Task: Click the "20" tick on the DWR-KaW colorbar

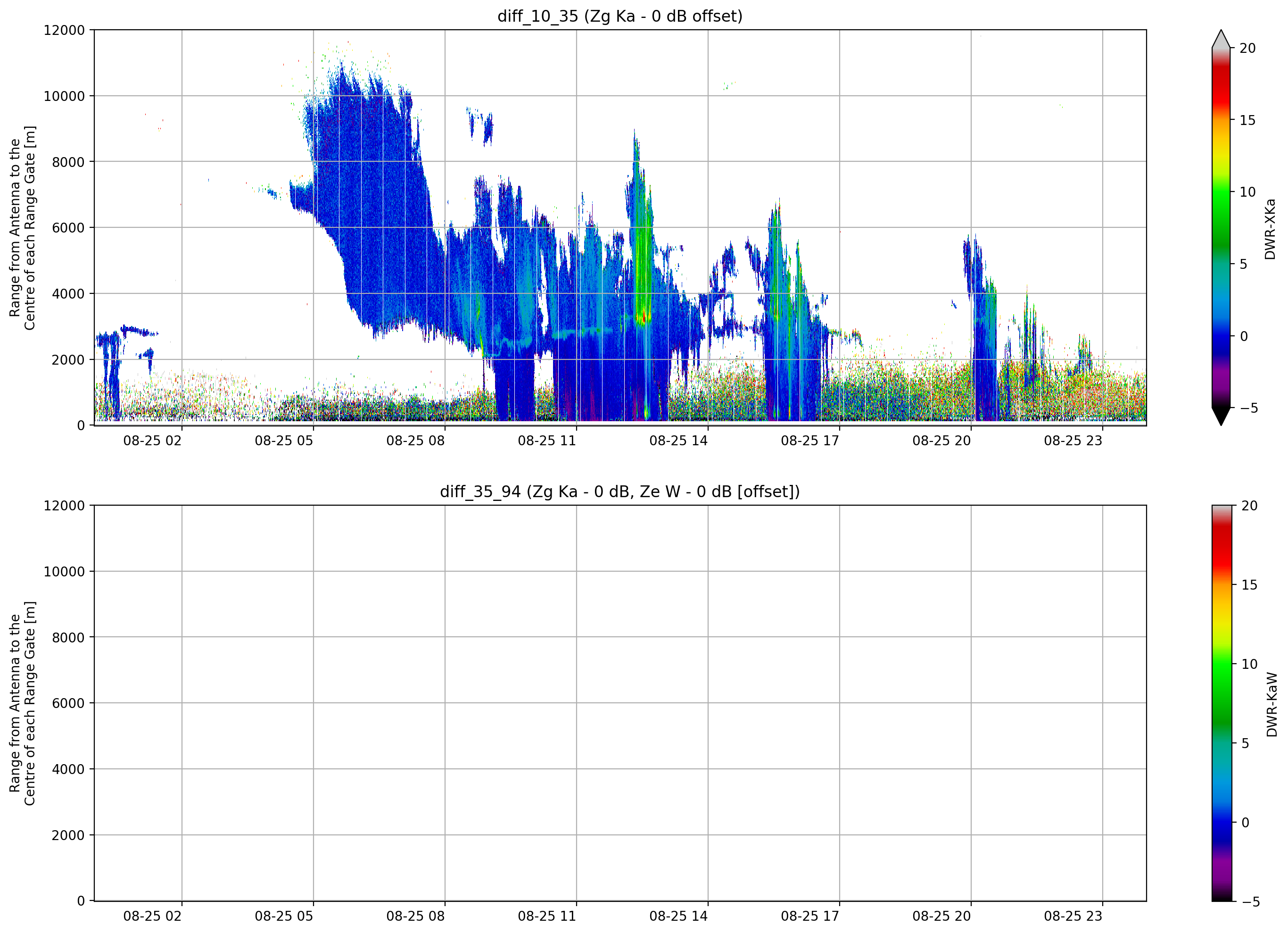Action: pyautogui.click(x=1249, y=506)
